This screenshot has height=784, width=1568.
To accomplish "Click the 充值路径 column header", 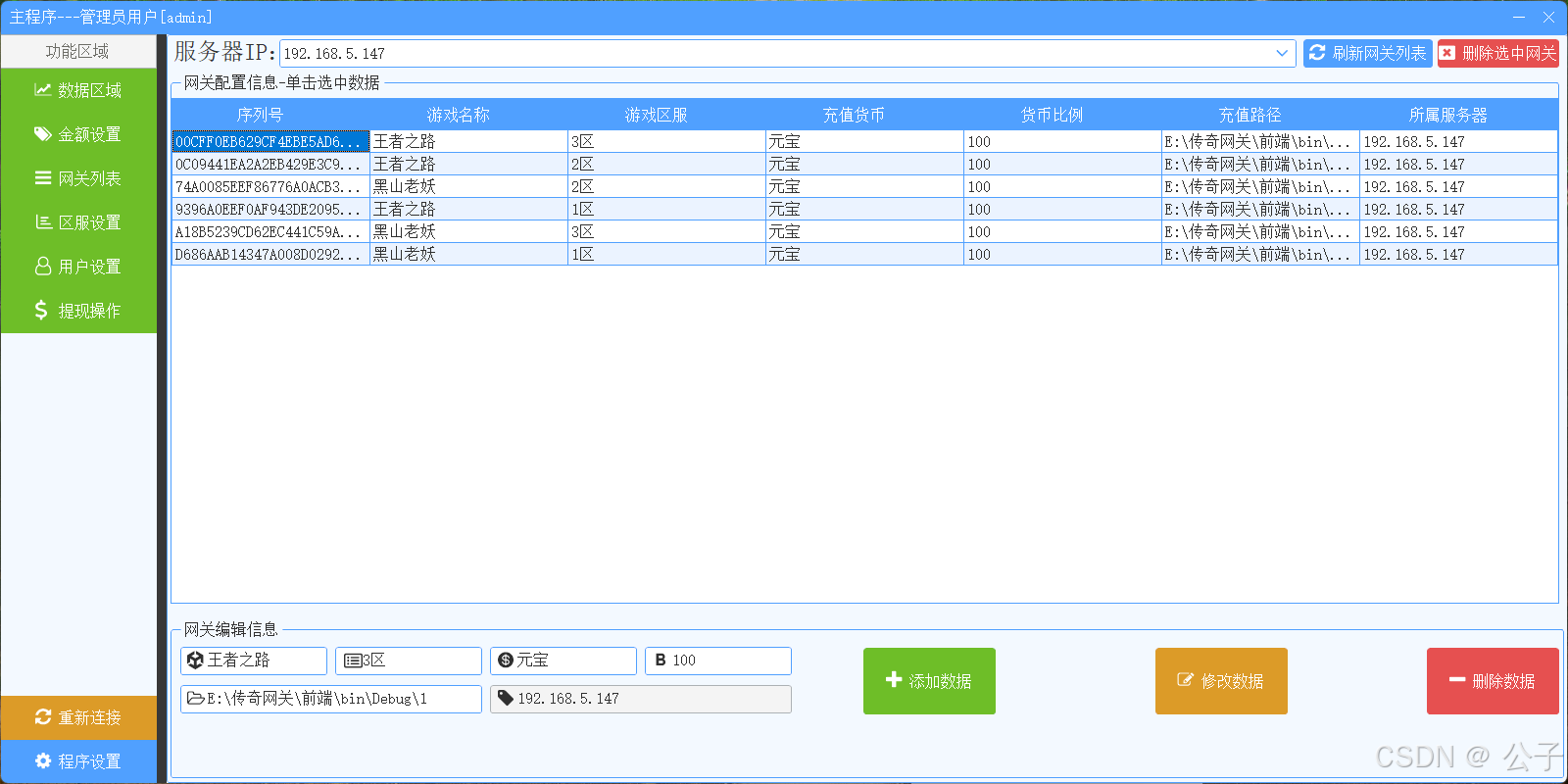I will coord(1249,115).
